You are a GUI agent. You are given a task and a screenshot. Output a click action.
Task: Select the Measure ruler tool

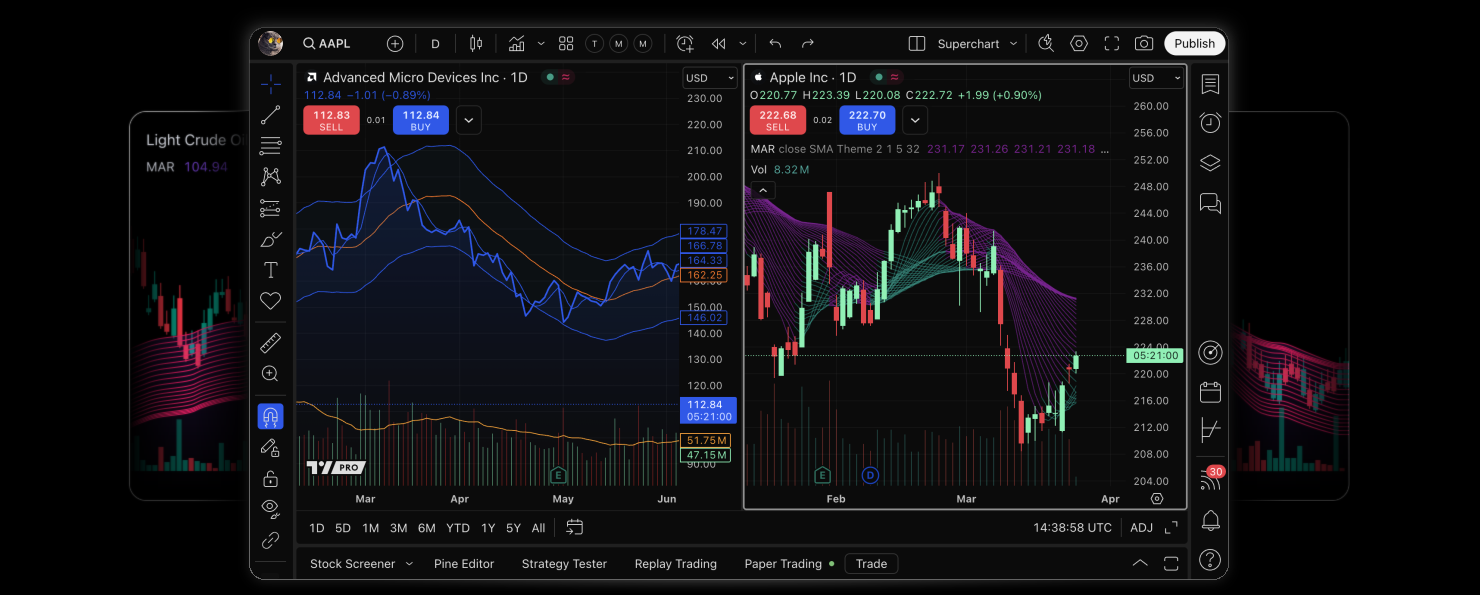[270, 342]
